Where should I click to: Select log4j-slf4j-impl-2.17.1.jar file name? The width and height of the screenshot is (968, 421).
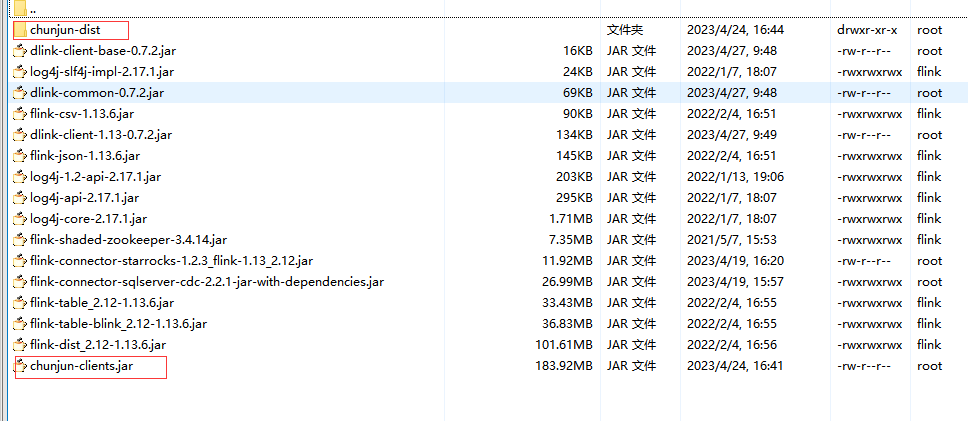[x=102, y=72]
